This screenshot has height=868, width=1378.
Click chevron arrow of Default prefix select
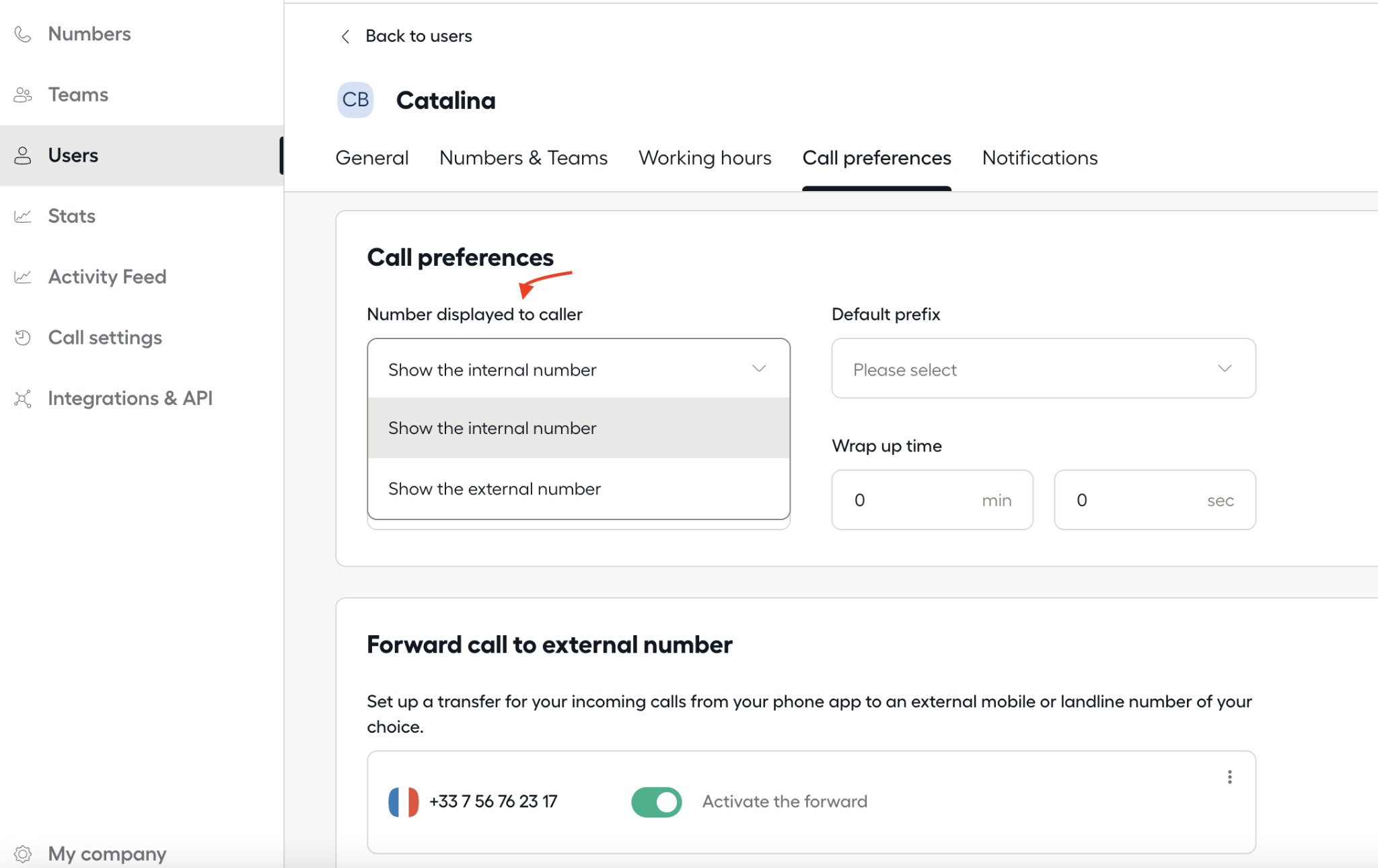click(x=1225, y=369)
